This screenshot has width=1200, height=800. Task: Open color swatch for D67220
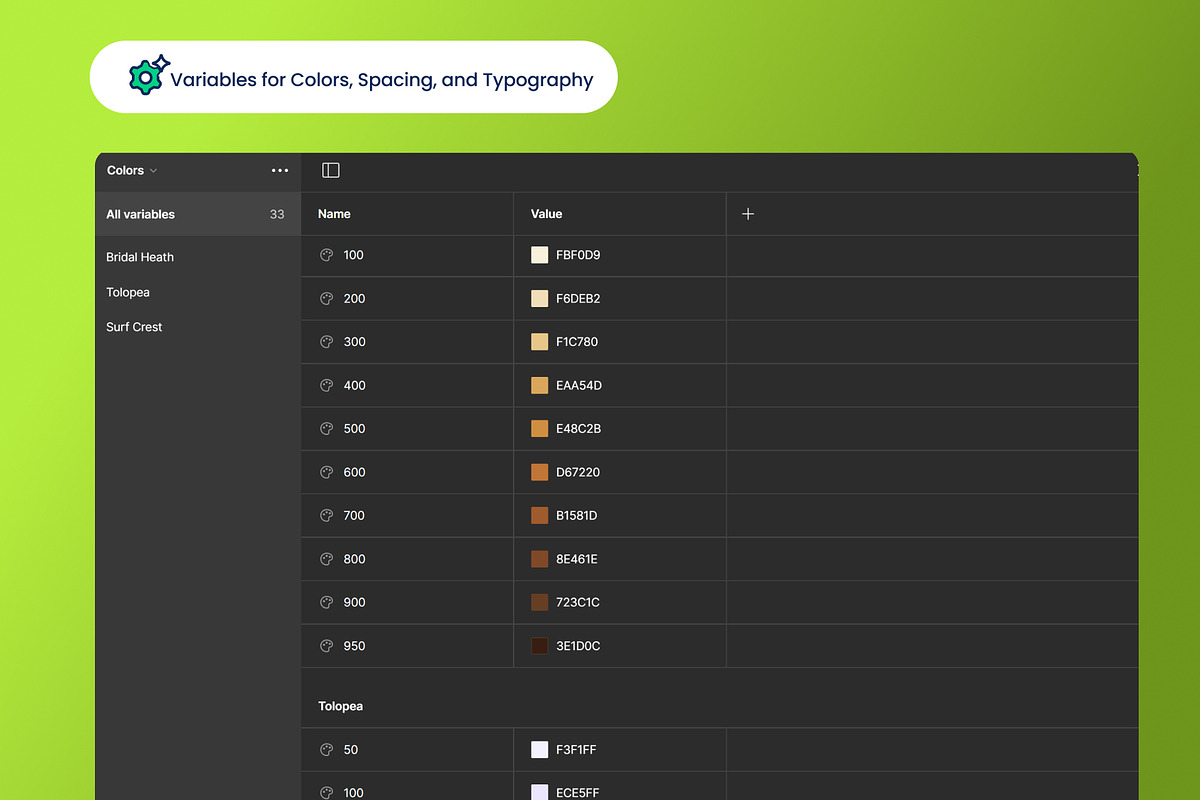(540, 472)
